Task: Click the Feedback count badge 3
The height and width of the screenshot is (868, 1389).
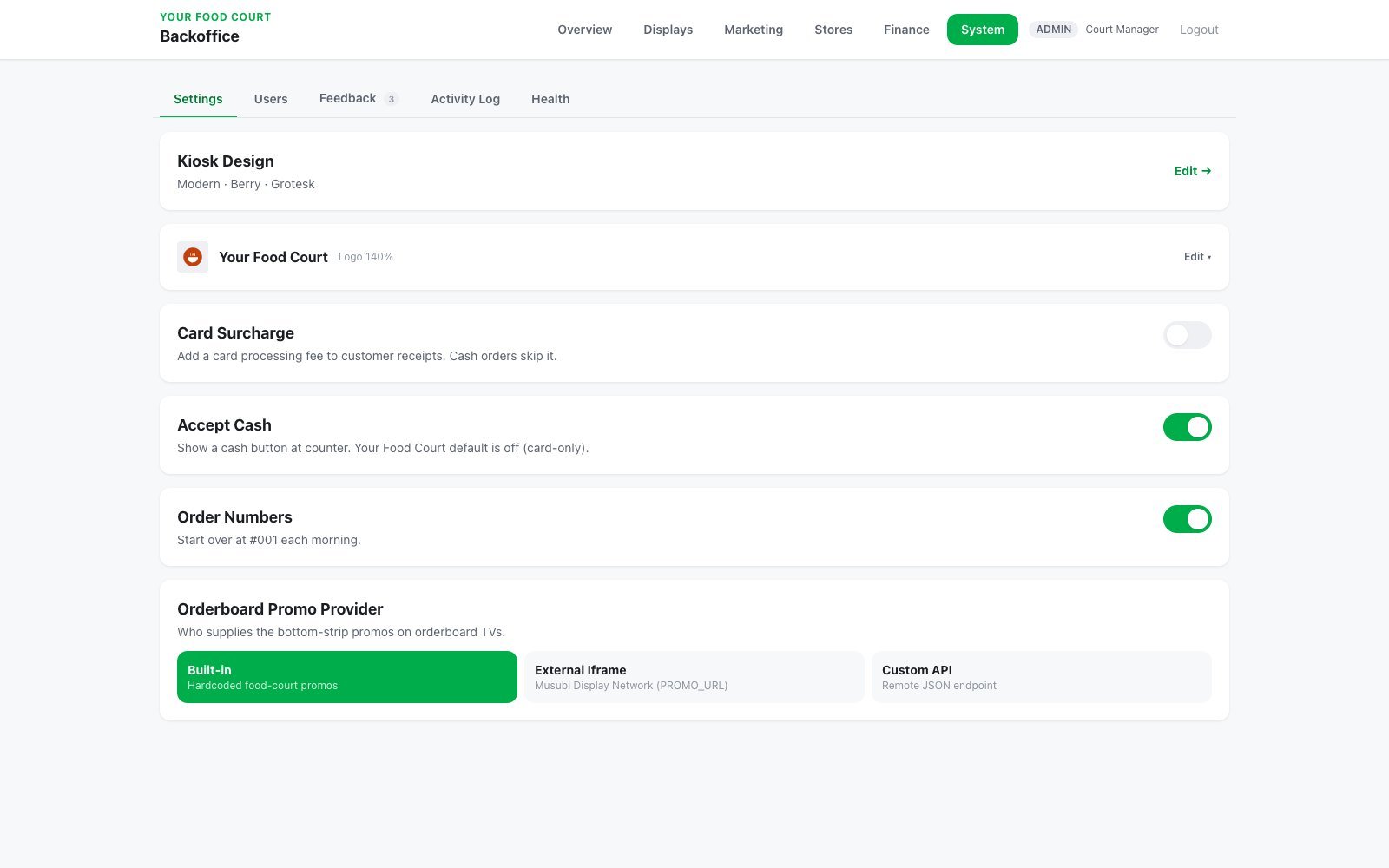Action: point(392,99)
